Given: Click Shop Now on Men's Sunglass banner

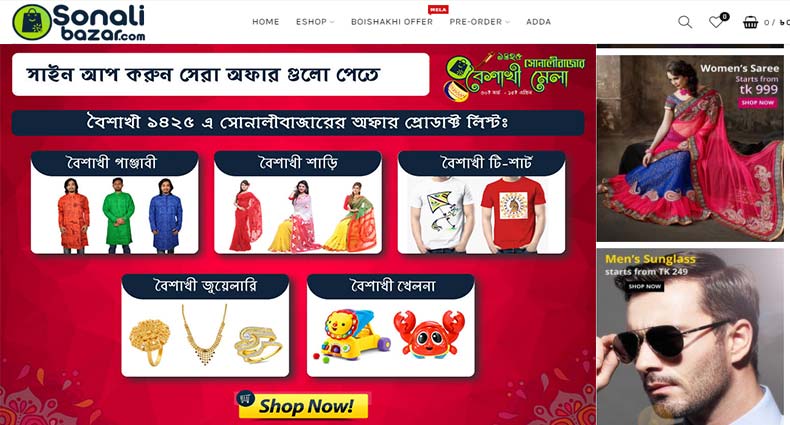Looking at the screenshot, I should tap(644, 286).
